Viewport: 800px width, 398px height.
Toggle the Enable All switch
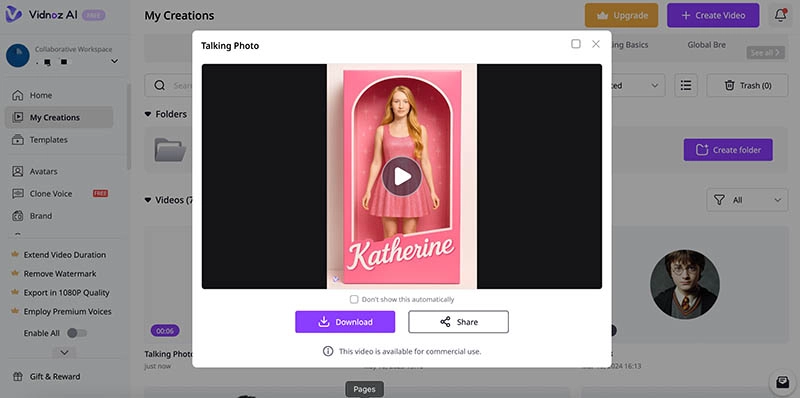point(77,333)
